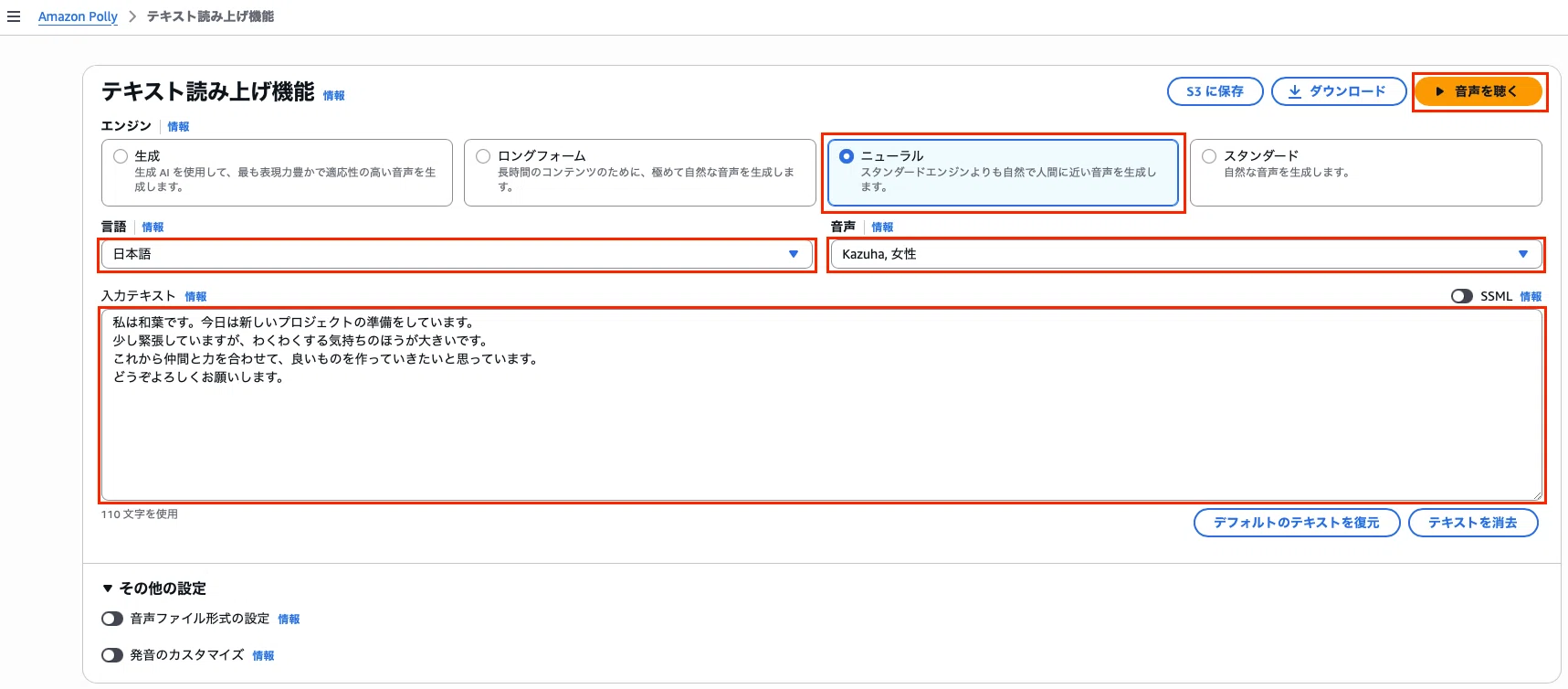
Task: Play audio with 音声を聴く button
Action: pyautogui.click(x=1479, y=91)
